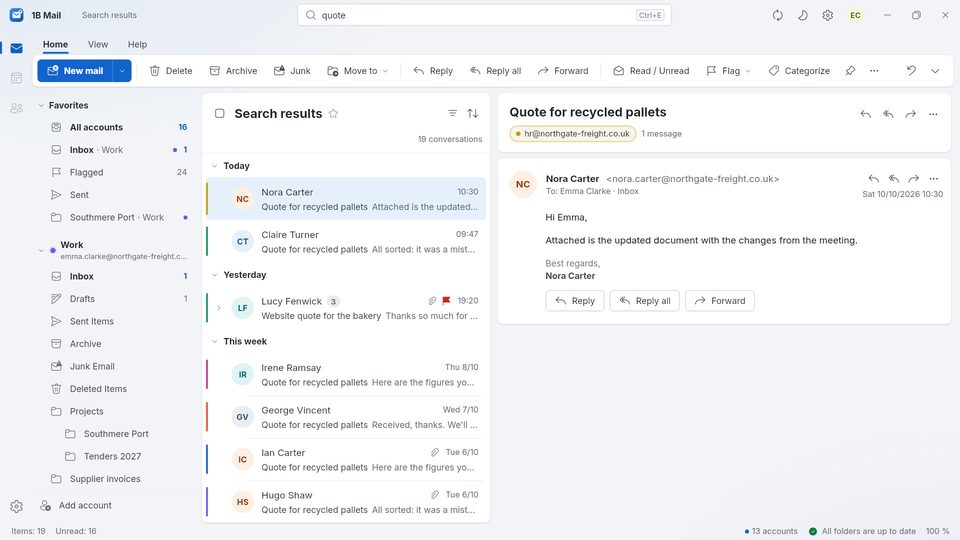The image size is (960, 540).
Task: Open the filter icon in message list
Action: pyautogui.click(x=452, y=113)
